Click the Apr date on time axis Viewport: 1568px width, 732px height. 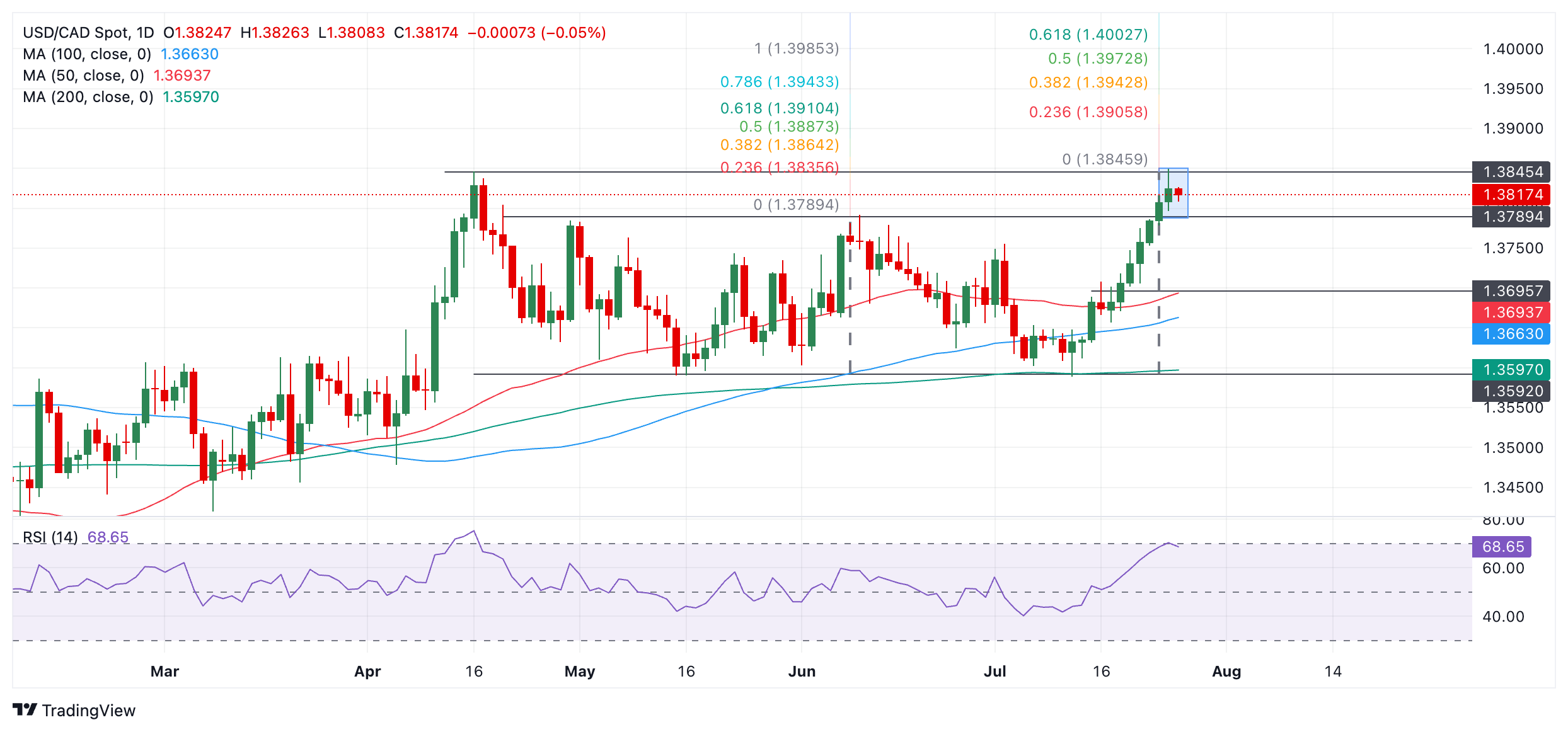[367, 672]
